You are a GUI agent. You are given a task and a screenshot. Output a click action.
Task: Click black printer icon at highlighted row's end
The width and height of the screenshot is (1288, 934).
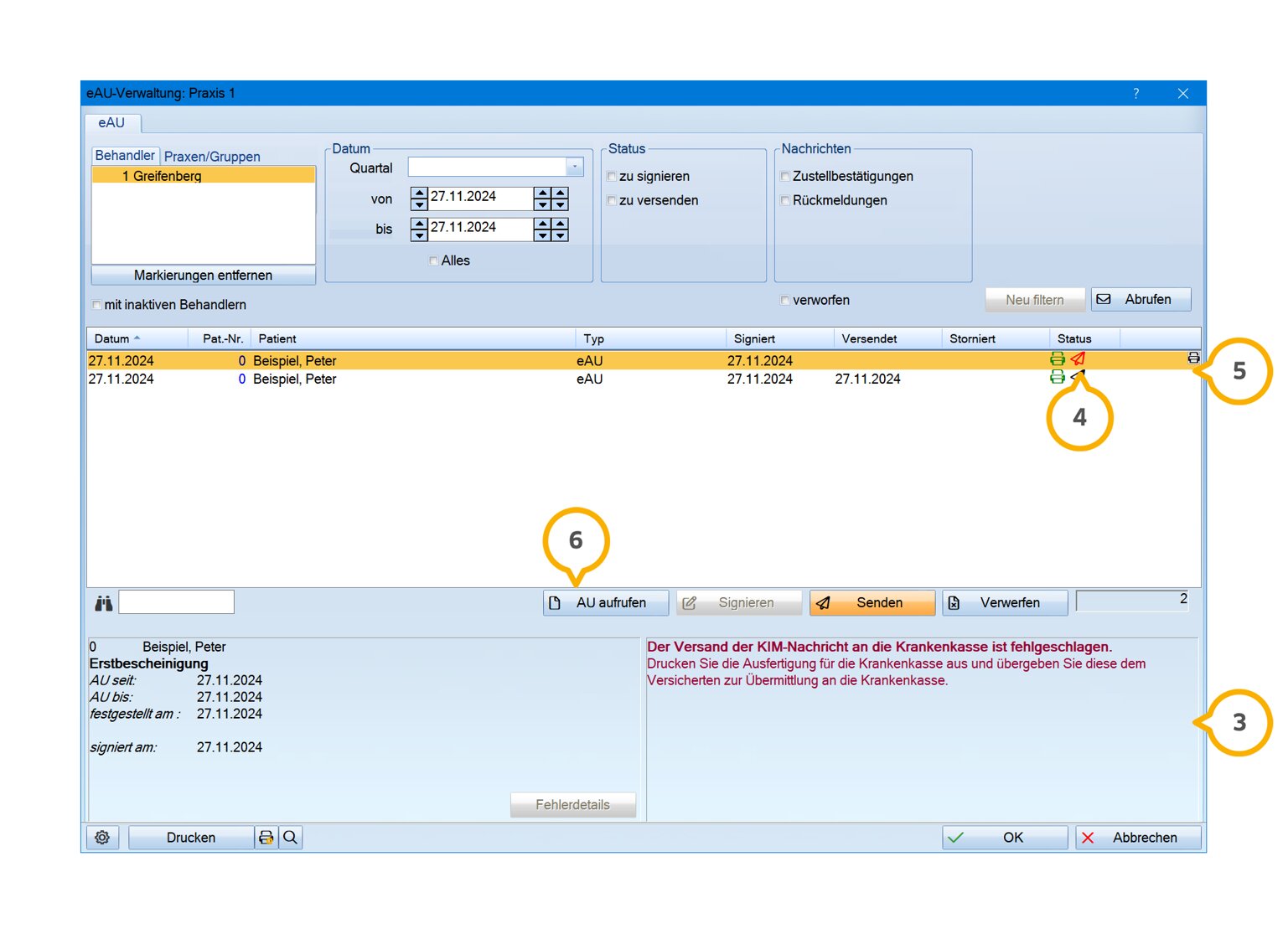(x=1193, y=358)
